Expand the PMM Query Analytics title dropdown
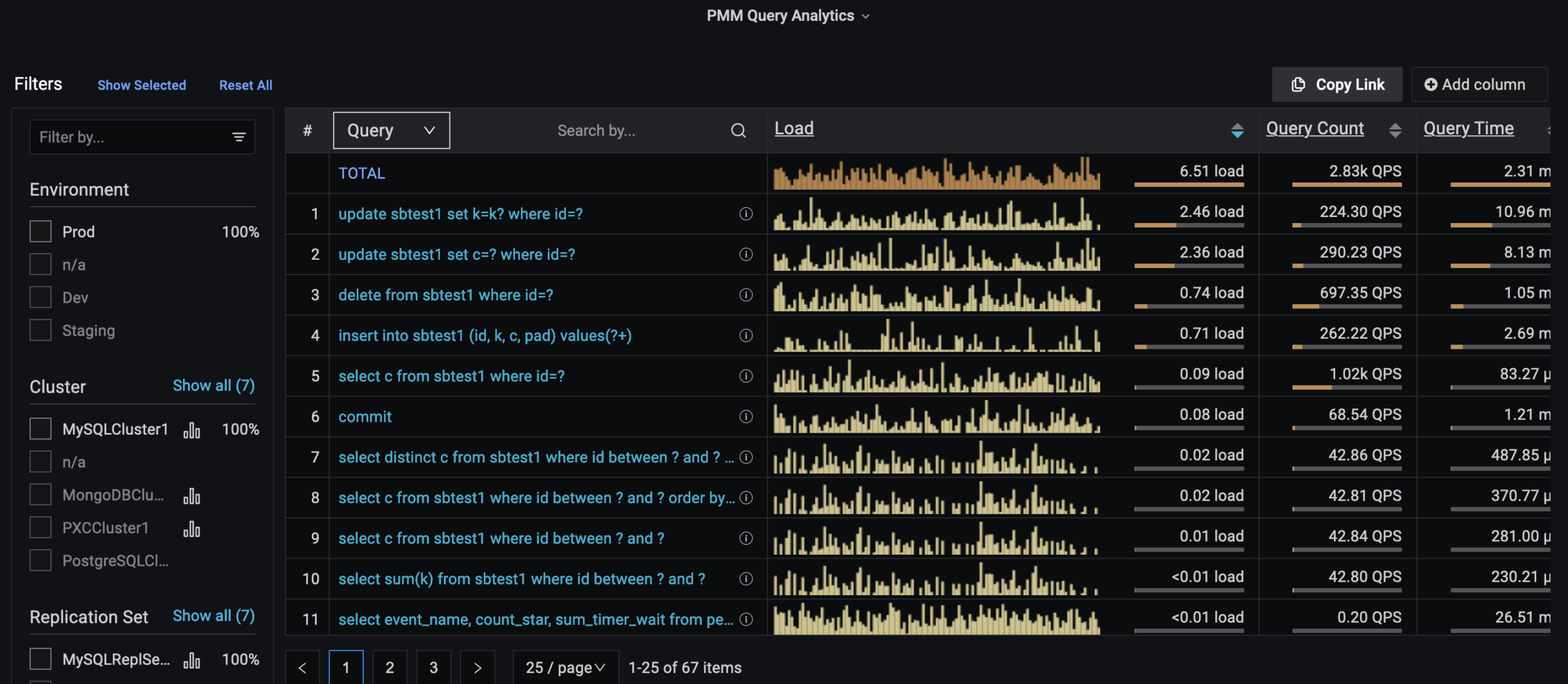Screen dimensions: 1568x684 [865, 16]
